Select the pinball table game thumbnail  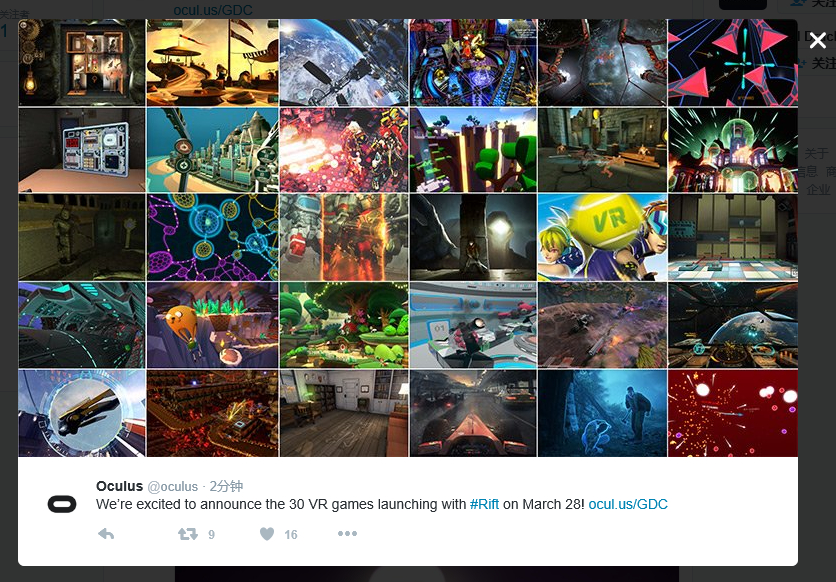473,62
